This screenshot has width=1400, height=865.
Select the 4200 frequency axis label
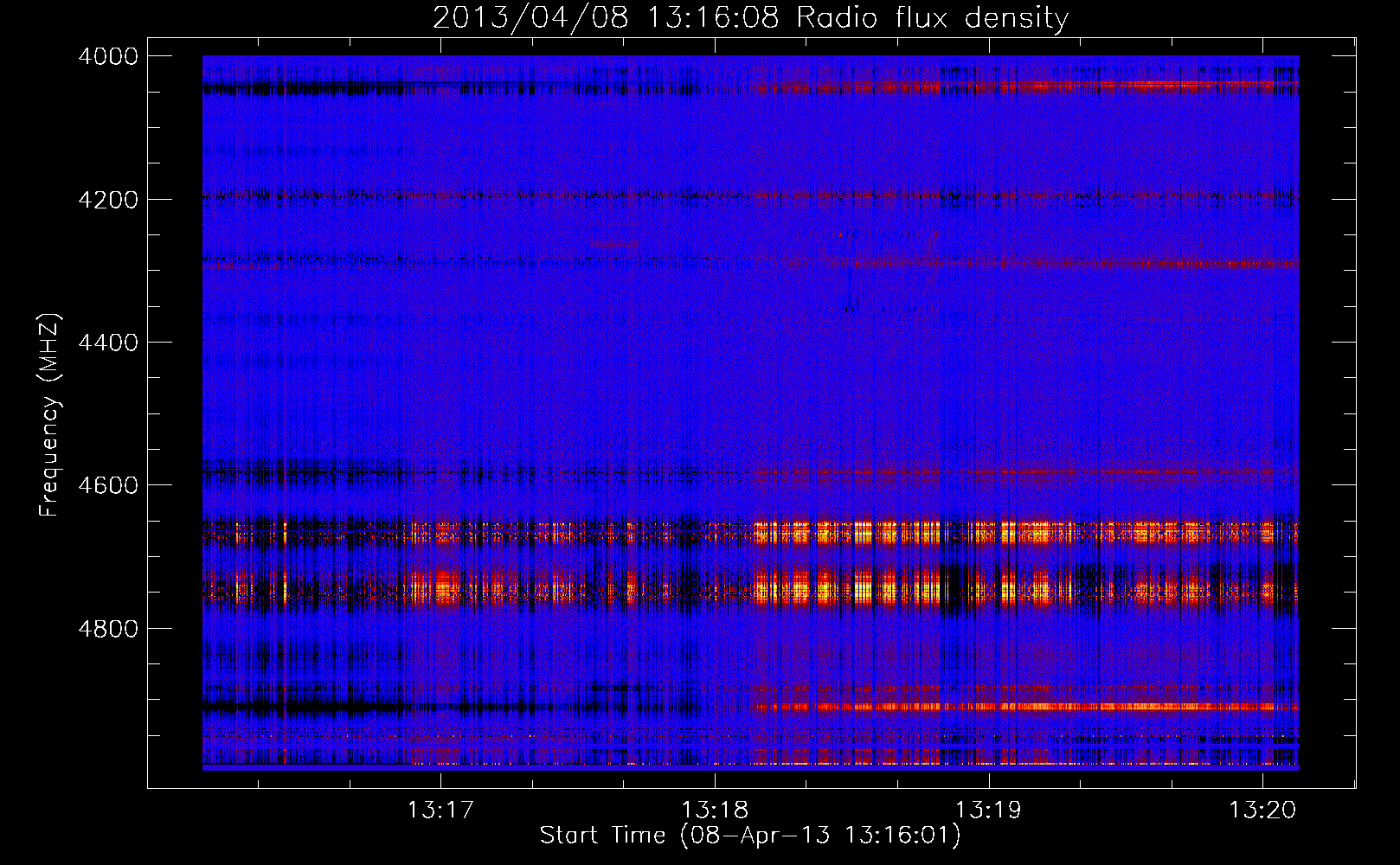(107, 200)
